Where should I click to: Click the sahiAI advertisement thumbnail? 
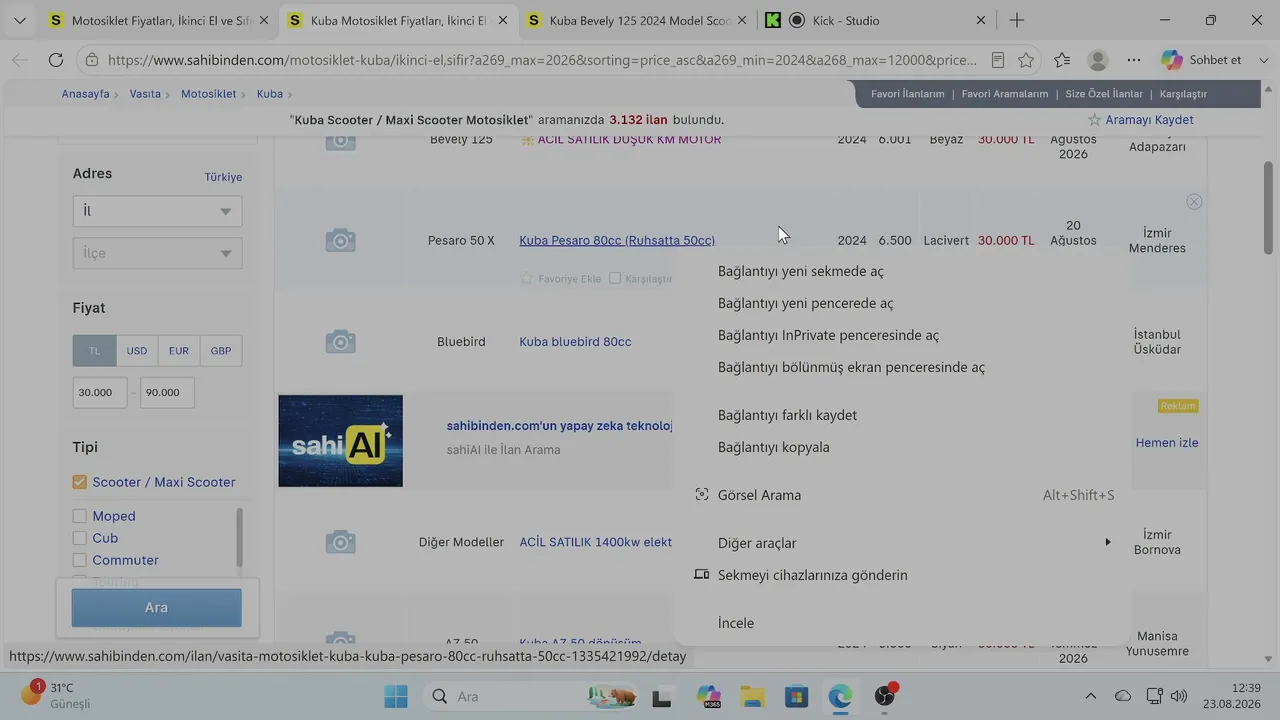(340, 441)
